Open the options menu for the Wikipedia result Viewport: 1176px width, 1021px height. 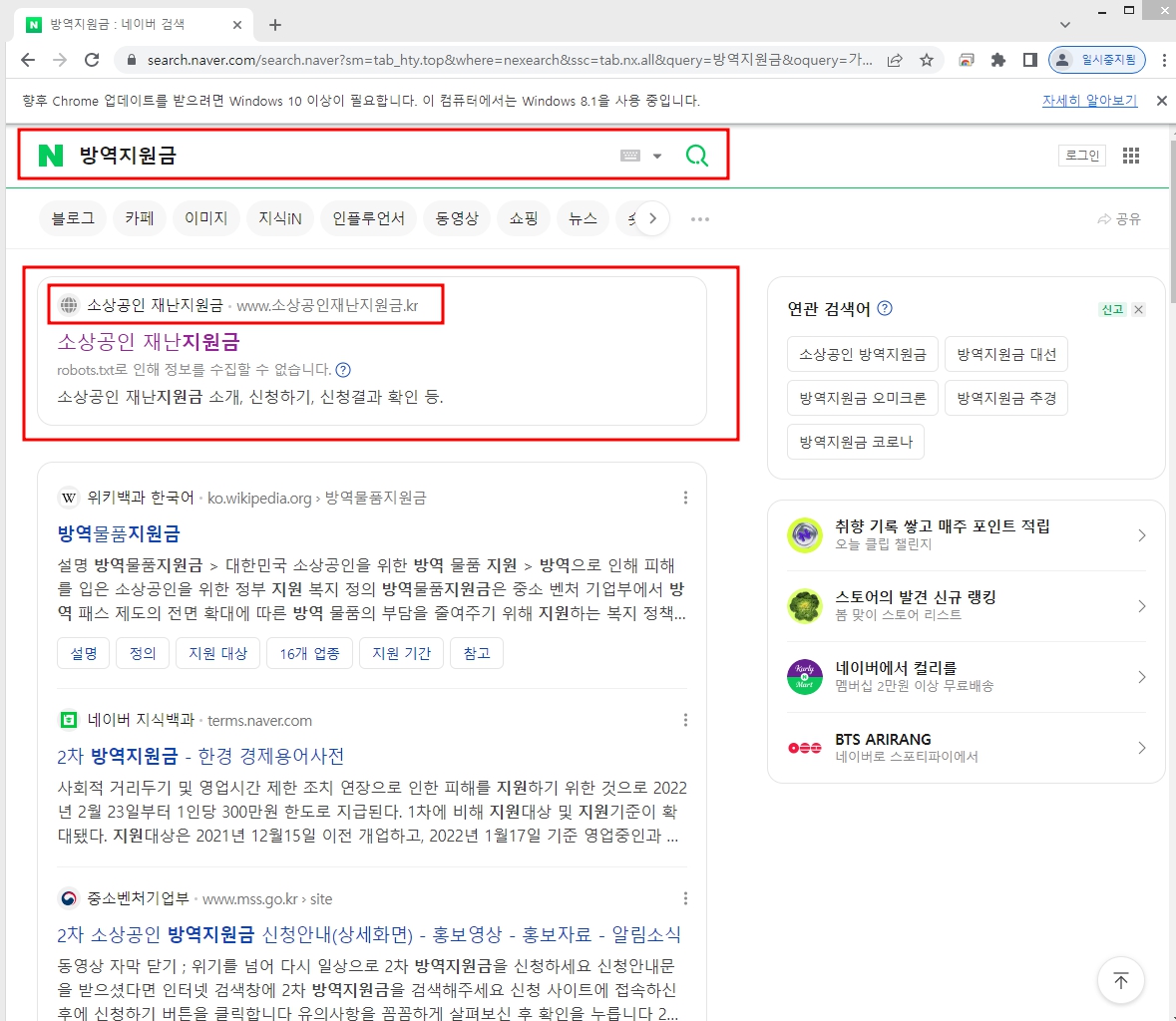pos(685,498)
